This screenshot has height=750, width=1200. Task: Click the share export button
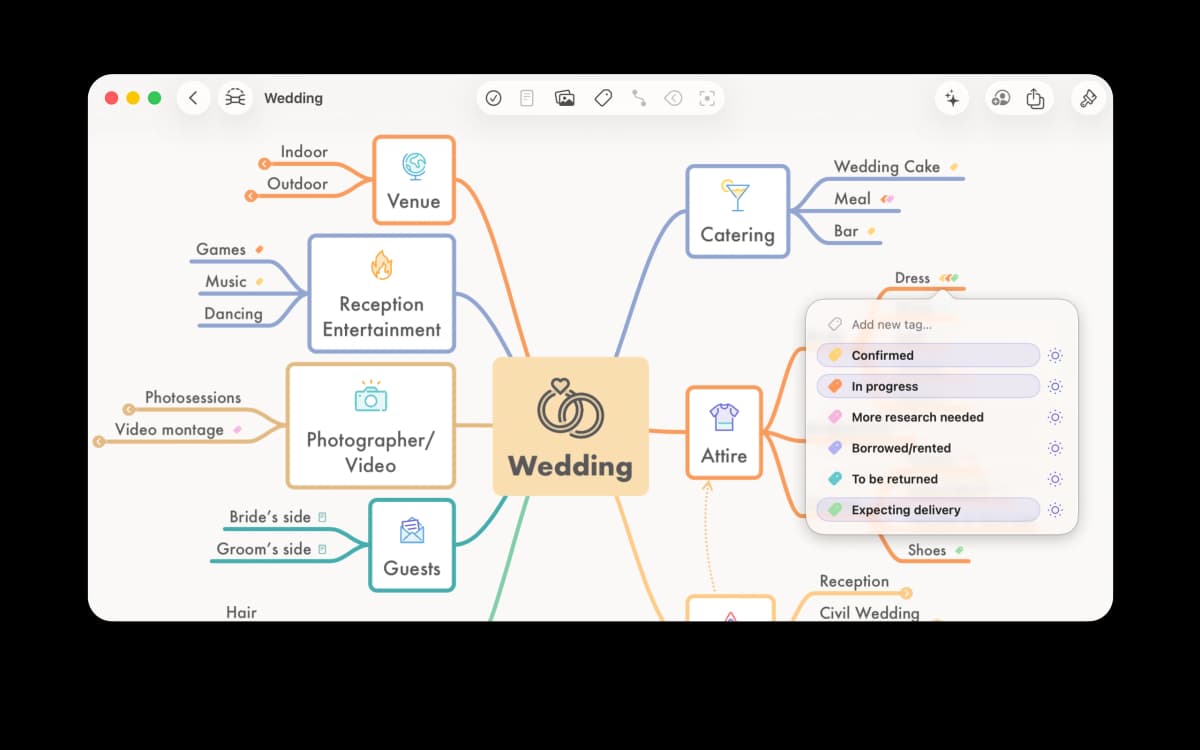coord(1035,98)
